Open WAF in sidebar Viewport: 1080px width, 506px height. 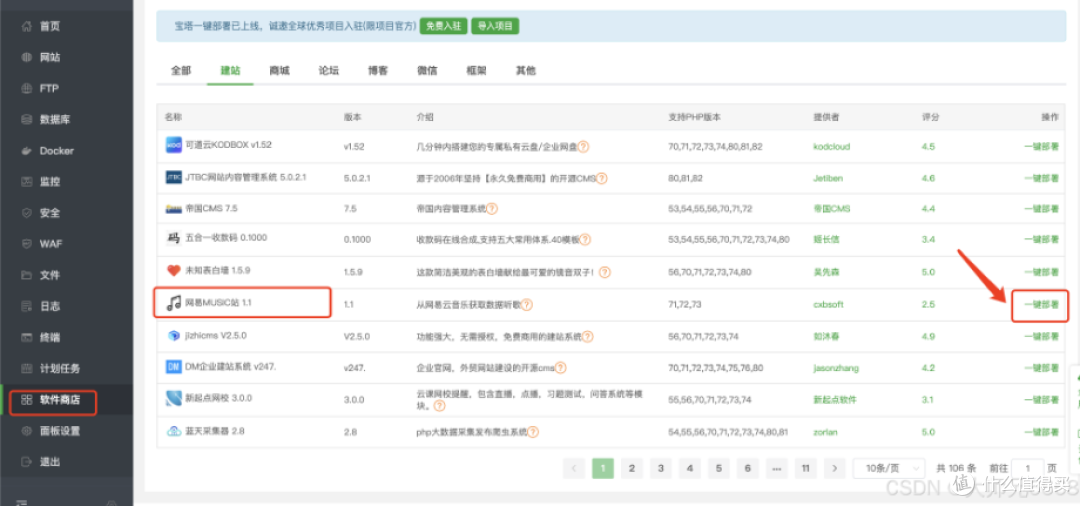[x=52, y=244]
